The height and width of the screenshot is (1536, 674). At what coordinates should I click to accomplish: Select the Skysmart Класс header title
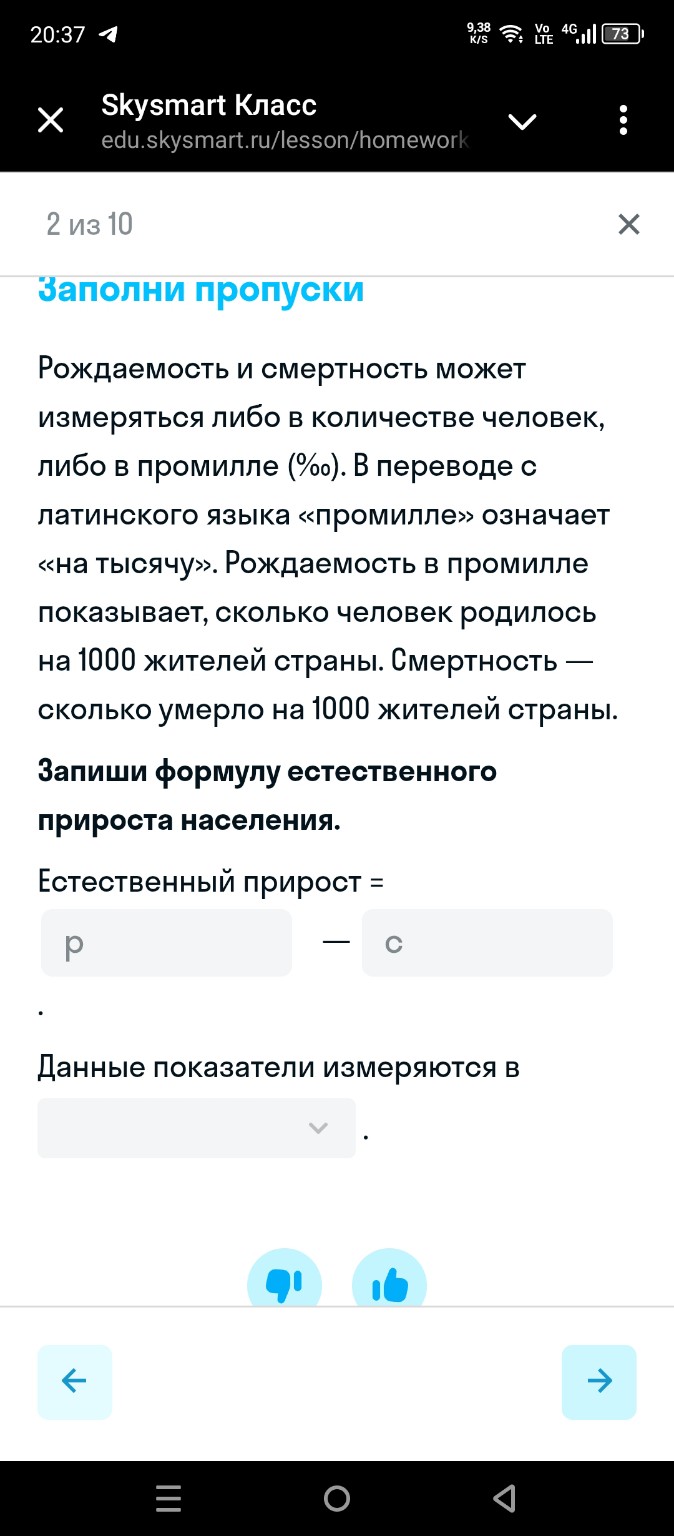pos(208,105)
